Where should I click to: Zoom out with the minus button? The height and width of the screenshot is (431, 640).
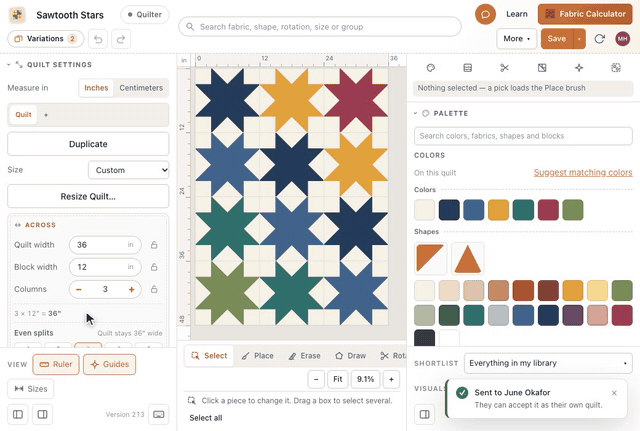click(x=316, y=379)
